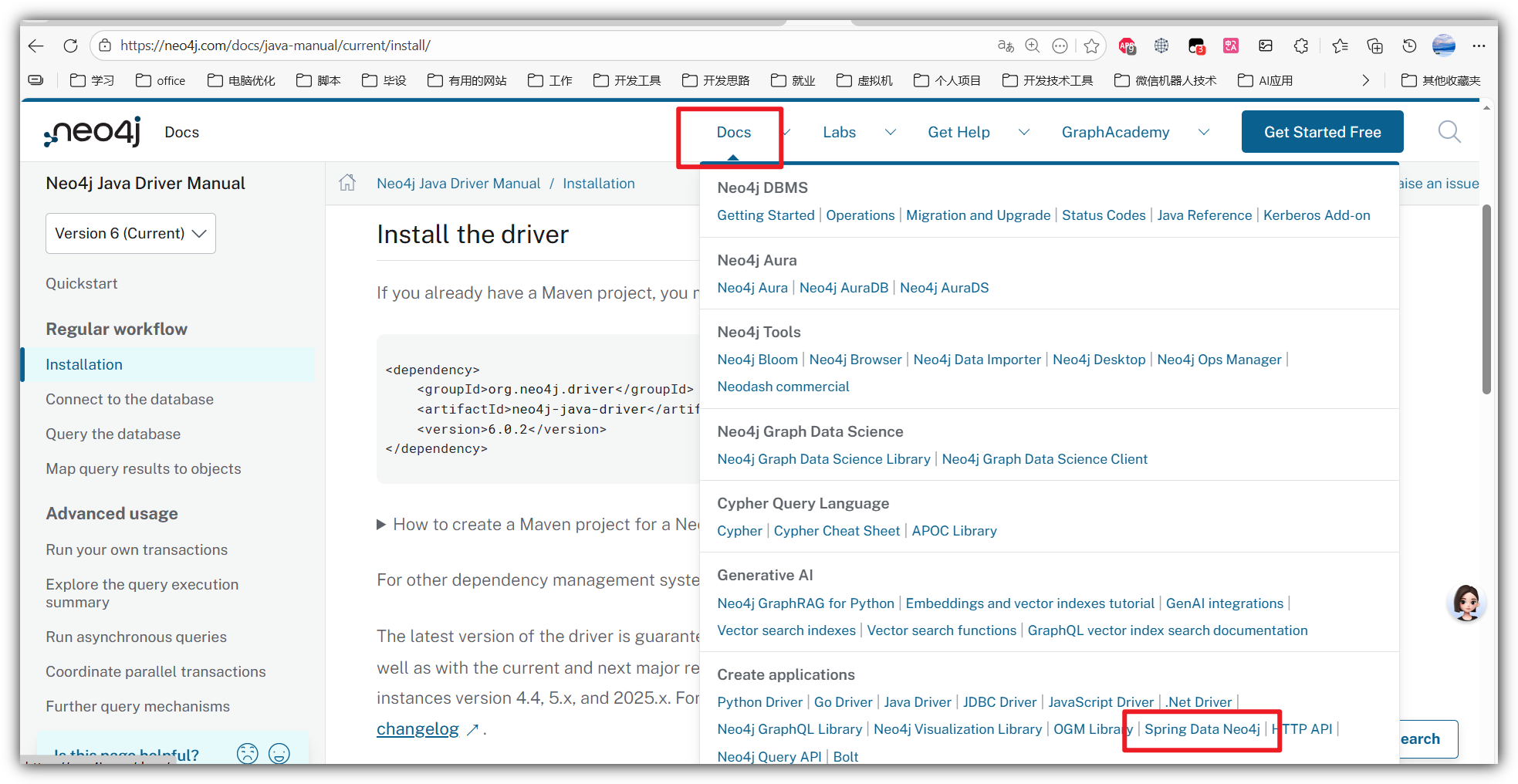Go to Map query results to objects
This screenshot has height=784, width=1518.
(x=144, y=468)
